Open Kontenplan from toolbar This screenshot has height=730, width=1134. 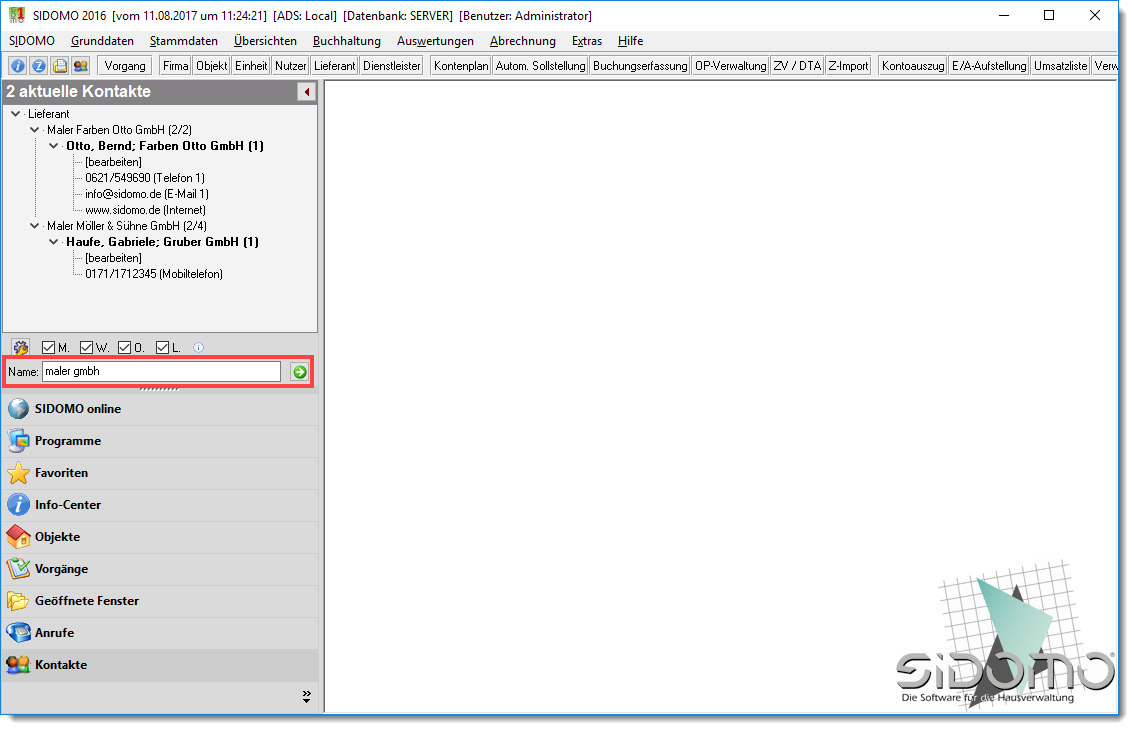(x=461, y=66)
